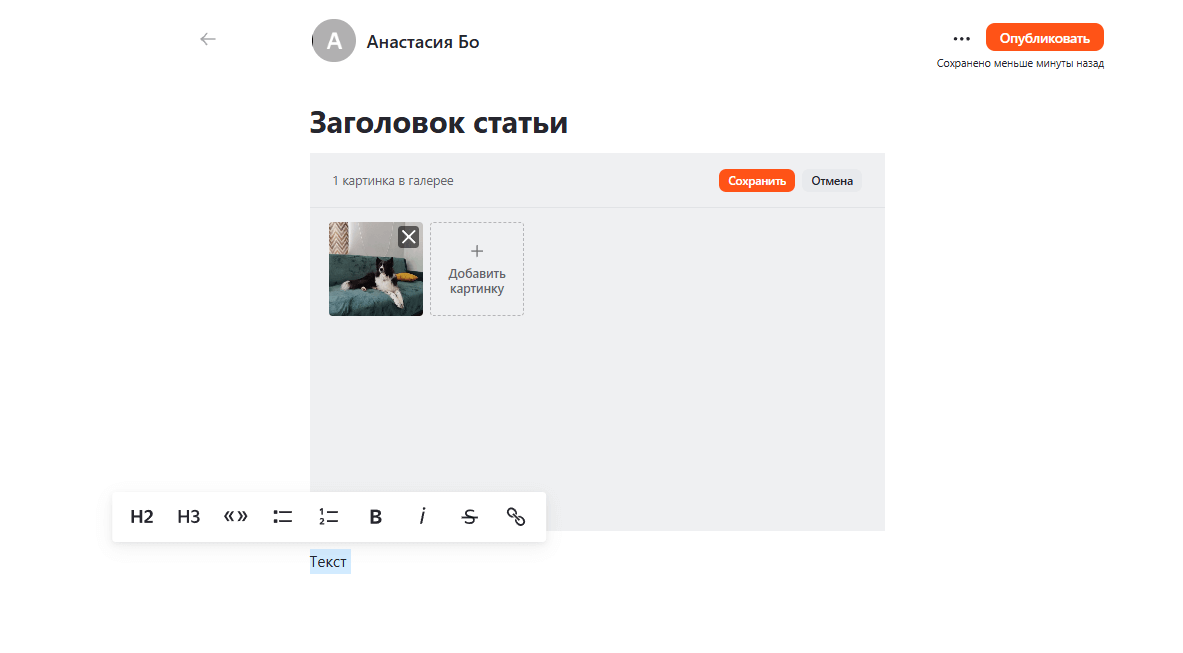Remove the dog picture from gallery
The image size is (1183, 653).
[x=409, y=237]
